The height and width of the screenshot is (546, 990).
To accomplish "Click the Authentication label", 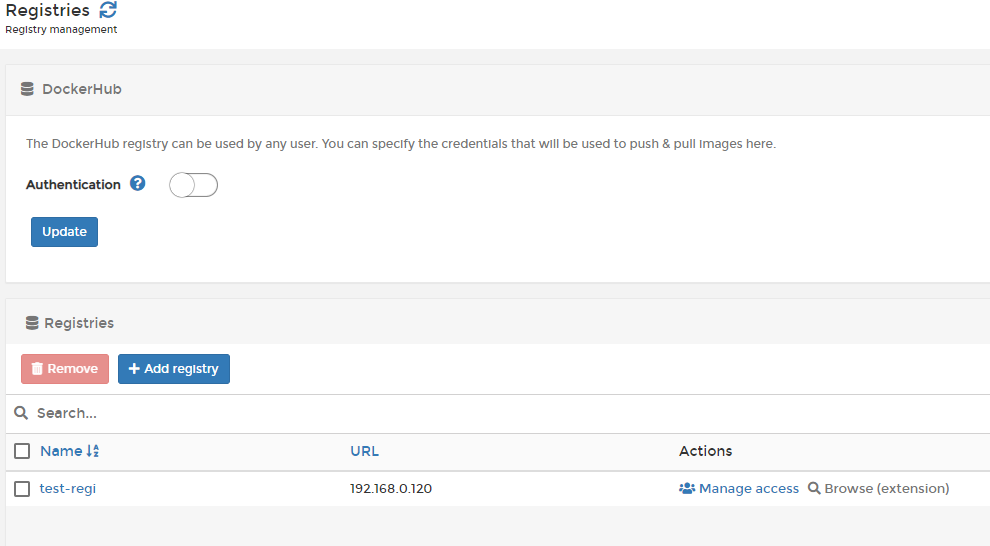I will pyautogui.click(x=73, y=184).
